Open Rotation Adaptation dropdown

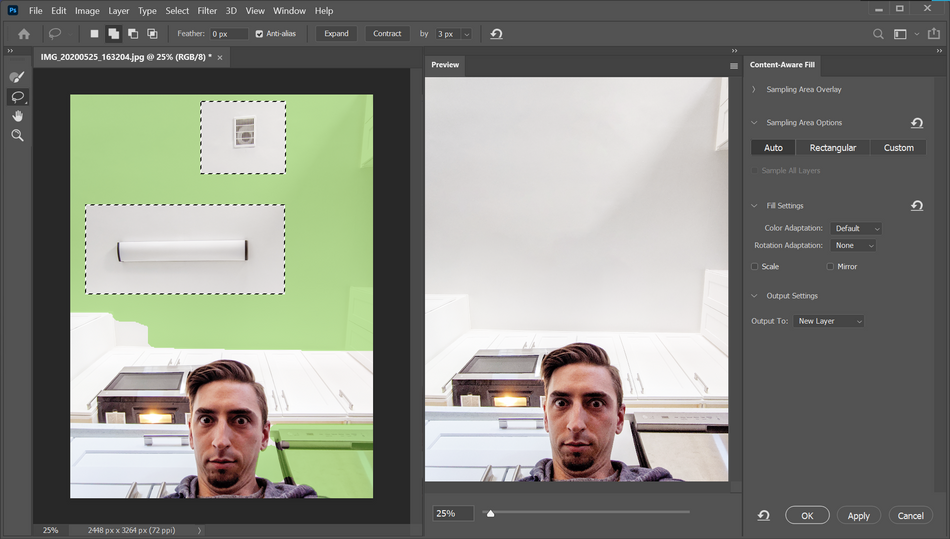(x=853, y=246)
